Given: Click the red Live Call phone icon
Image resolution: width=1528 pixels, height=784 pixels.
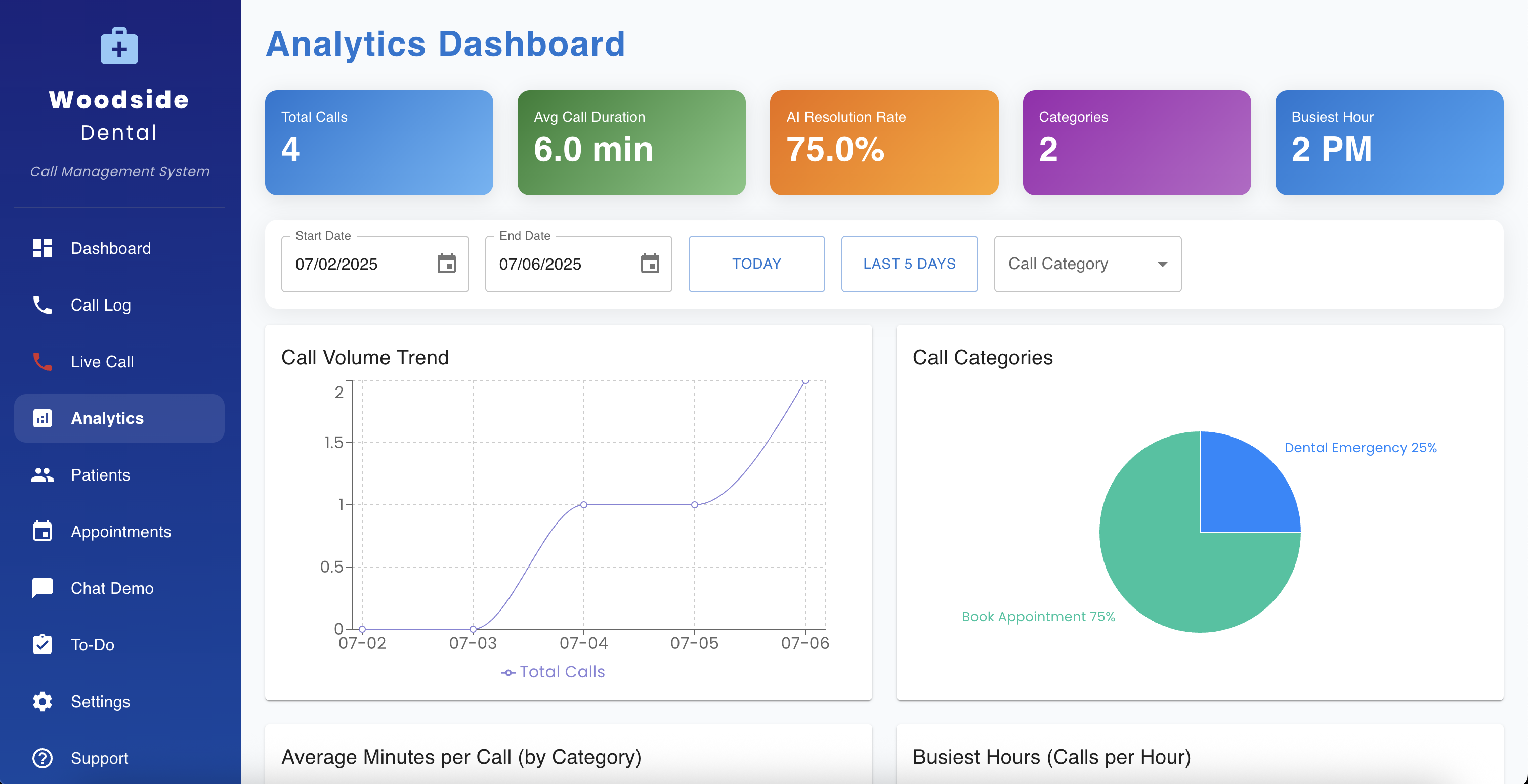Looking at the screenshot, I should (42, 362).
